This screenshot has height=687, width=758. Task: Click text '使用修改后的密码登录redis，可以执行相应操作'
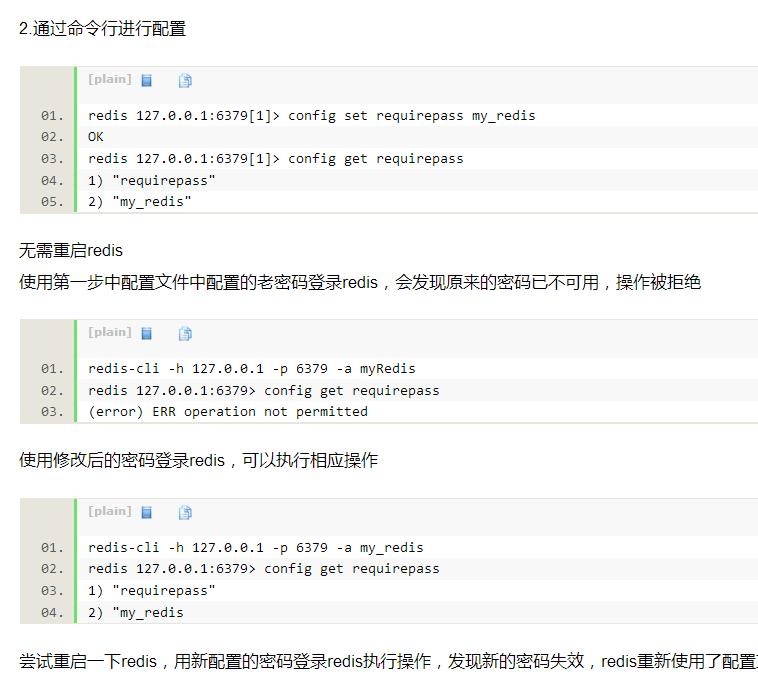[x=199, y=460]
